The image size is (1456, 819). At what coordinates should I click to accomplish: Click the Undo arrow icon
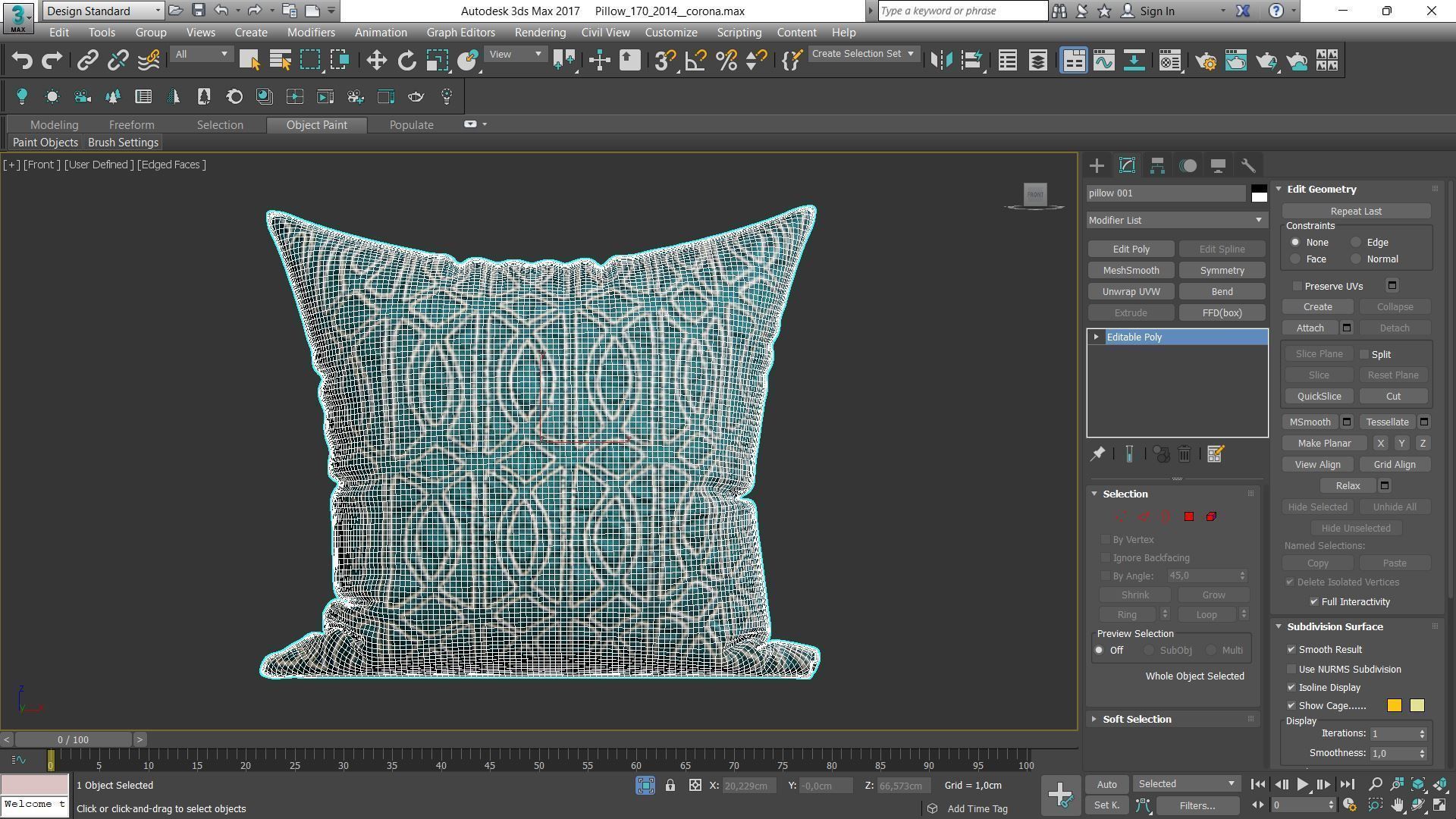coord(22,61)
